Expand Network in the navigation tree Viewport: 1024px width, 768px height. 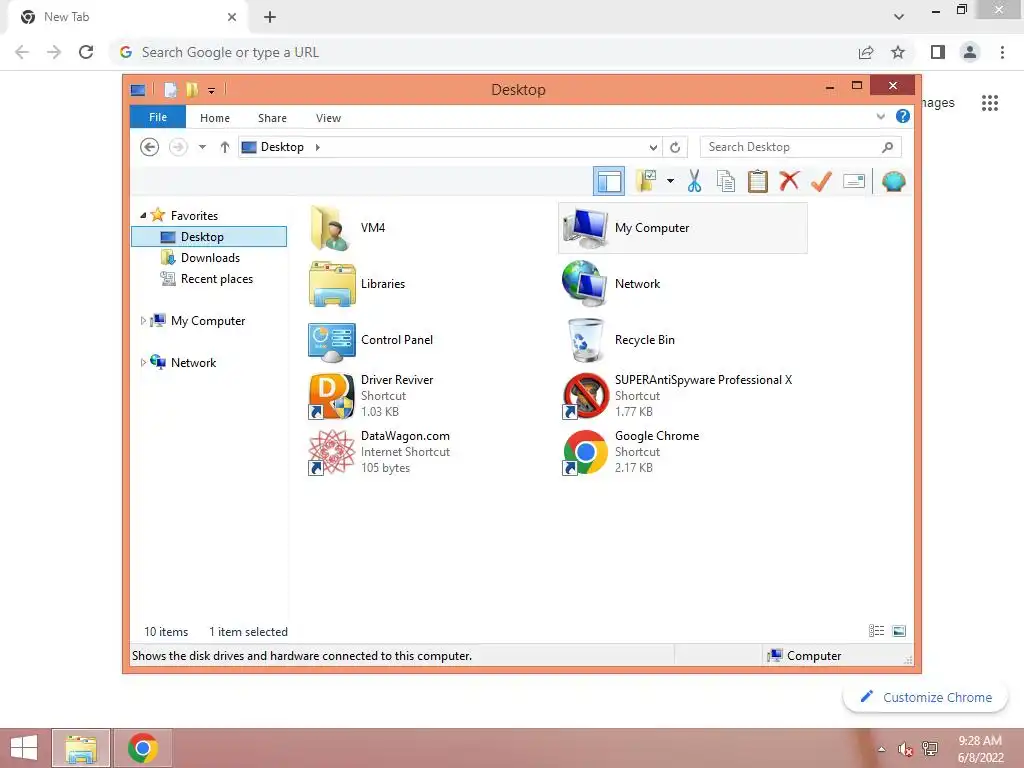pyautogui.click(x=143, y=362)
